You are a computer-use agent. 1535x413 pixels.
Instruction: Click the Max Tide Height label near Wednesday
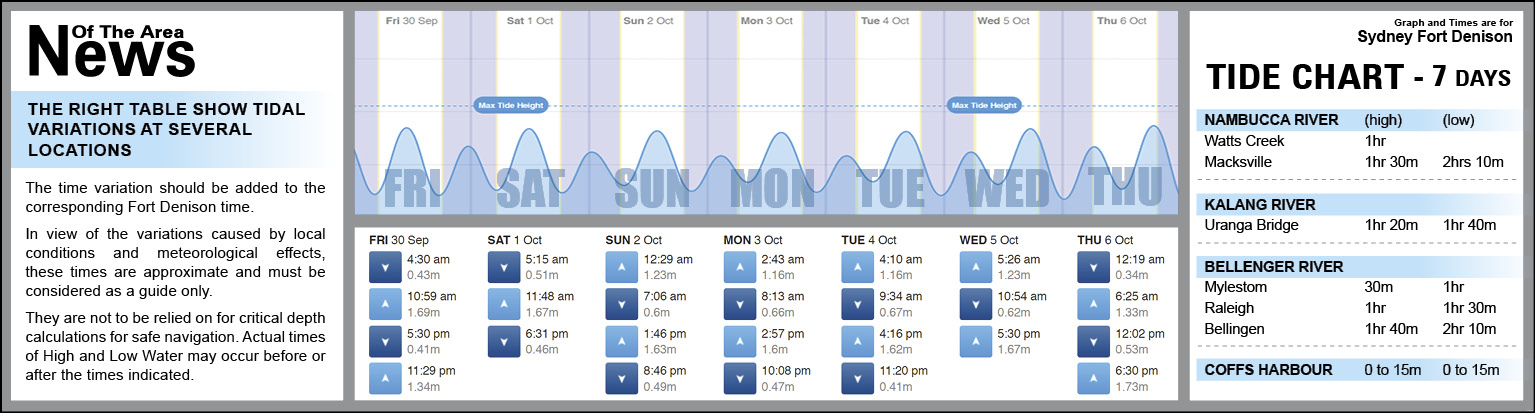[984, 105]
